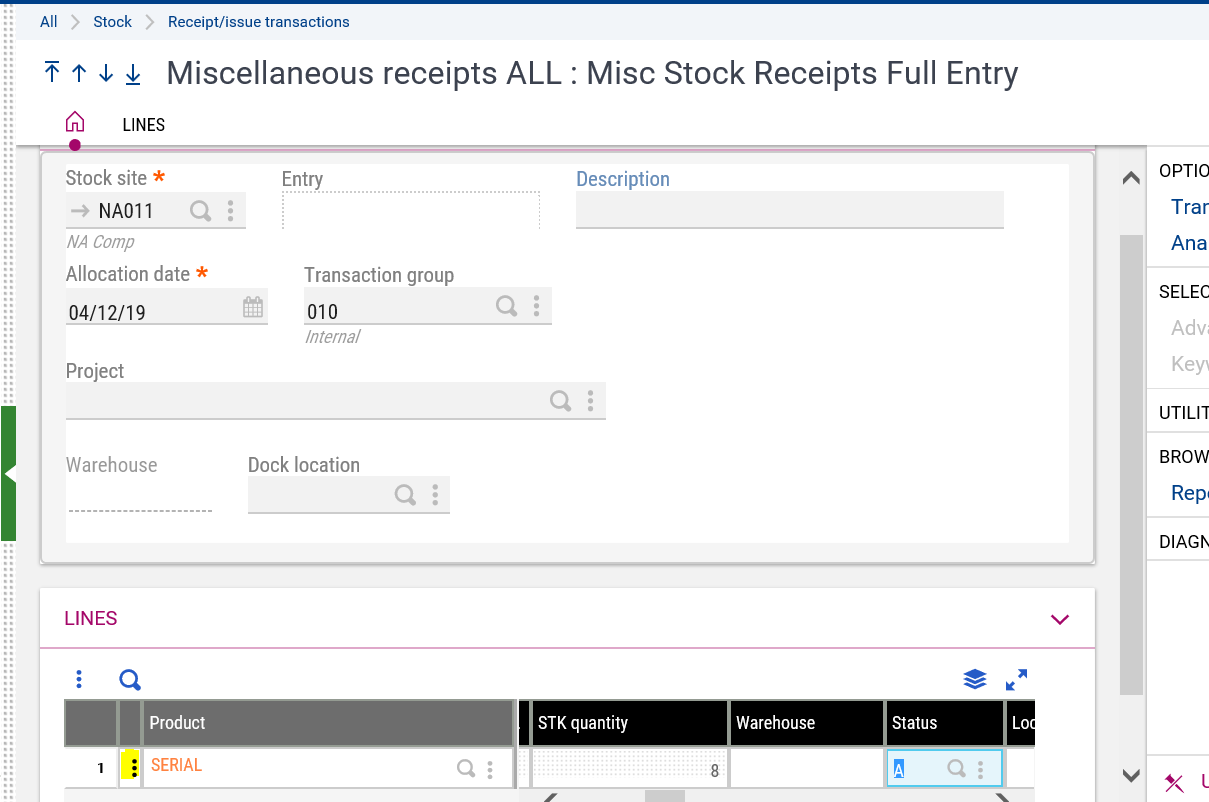Select the home tab indicator above the form
The image size is (1209, 802).
[75, 120]
